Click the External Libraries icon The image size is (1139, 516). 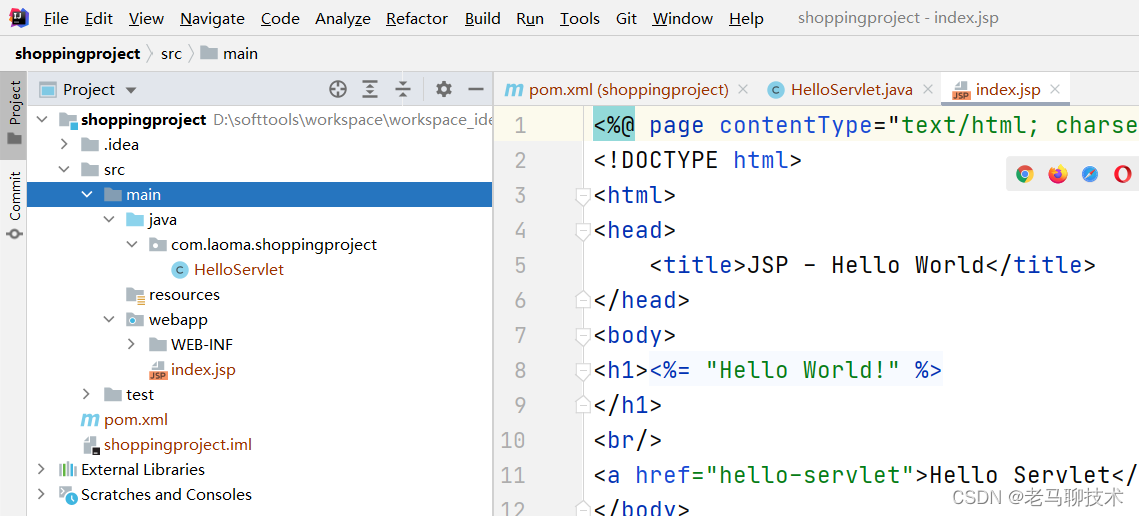click(x=68, y=469)
